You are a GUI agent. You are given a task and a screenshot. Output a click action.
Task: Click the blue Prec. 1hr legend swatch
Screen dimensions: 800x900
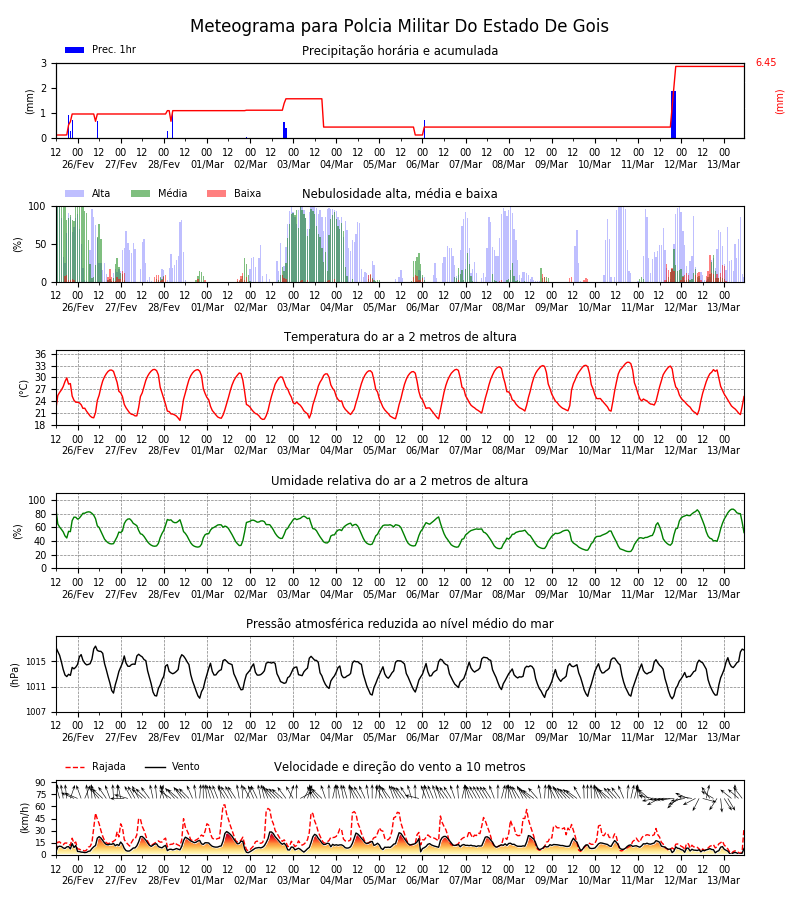pyautogui.click(x=75, y=50)
